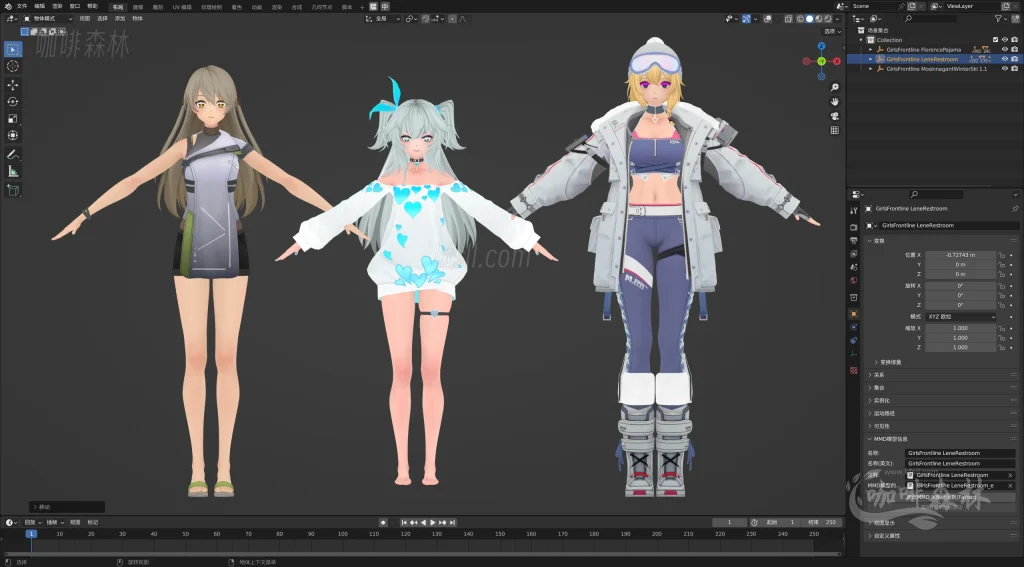Open the outliner filter dropdown
This screenshot has width=1024, height=567.
click(x=1001, y=19)
